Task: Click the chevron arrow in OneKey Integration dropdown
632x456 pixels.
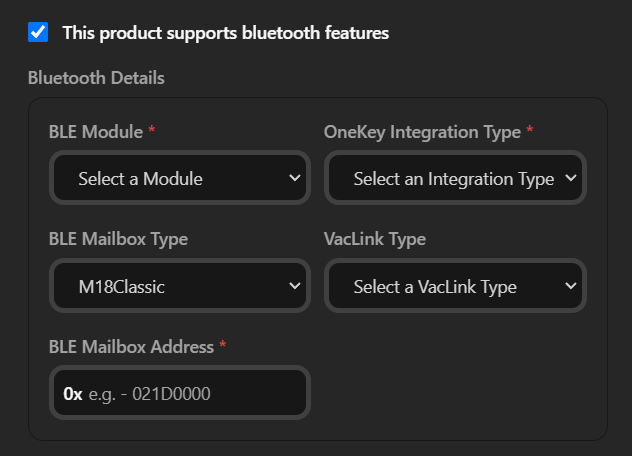Action: (x=570, y=178)
